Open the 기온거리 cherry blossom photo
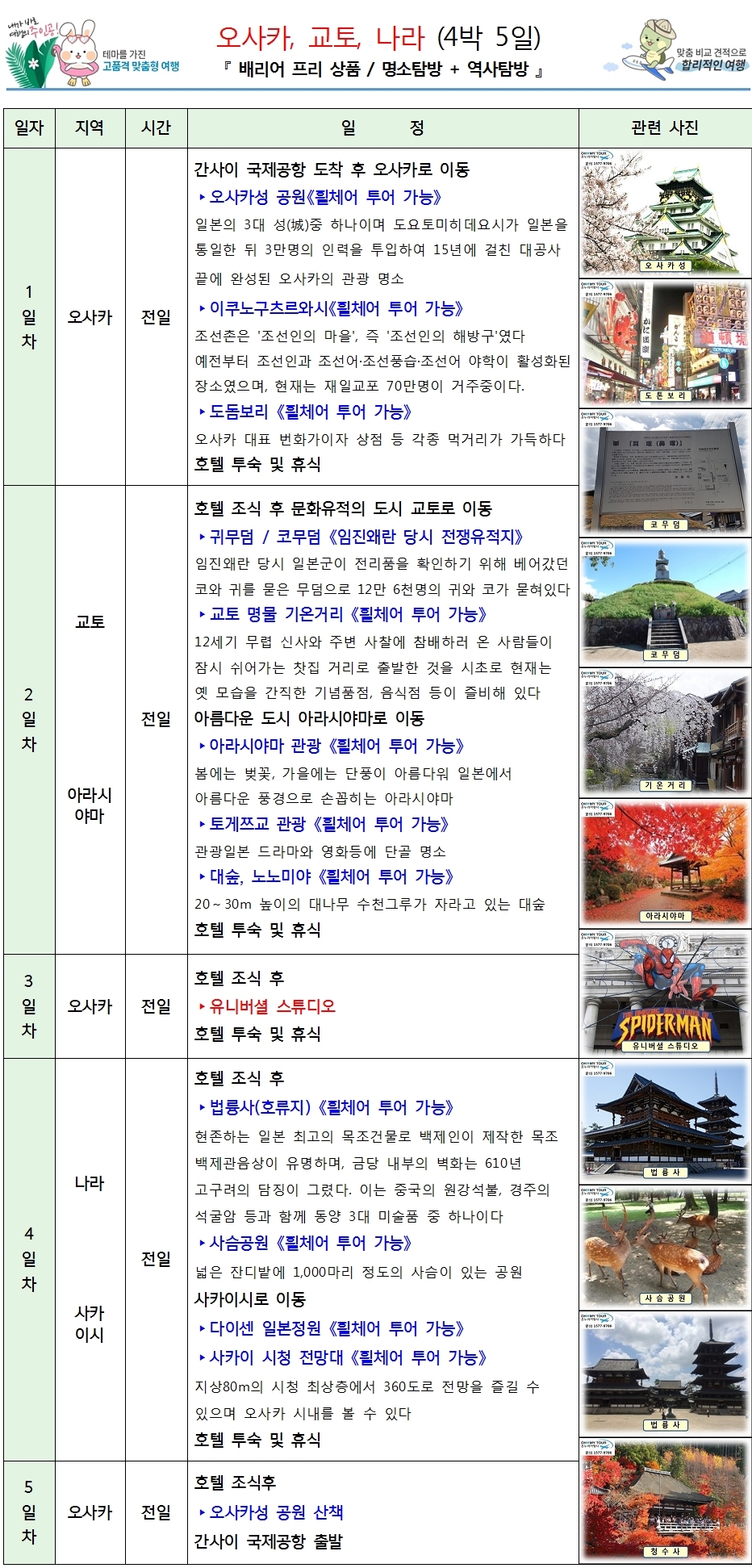Image resolution: width=752 pixels, height=1568 pixels. pyautogui.click(x=665, y=733)
